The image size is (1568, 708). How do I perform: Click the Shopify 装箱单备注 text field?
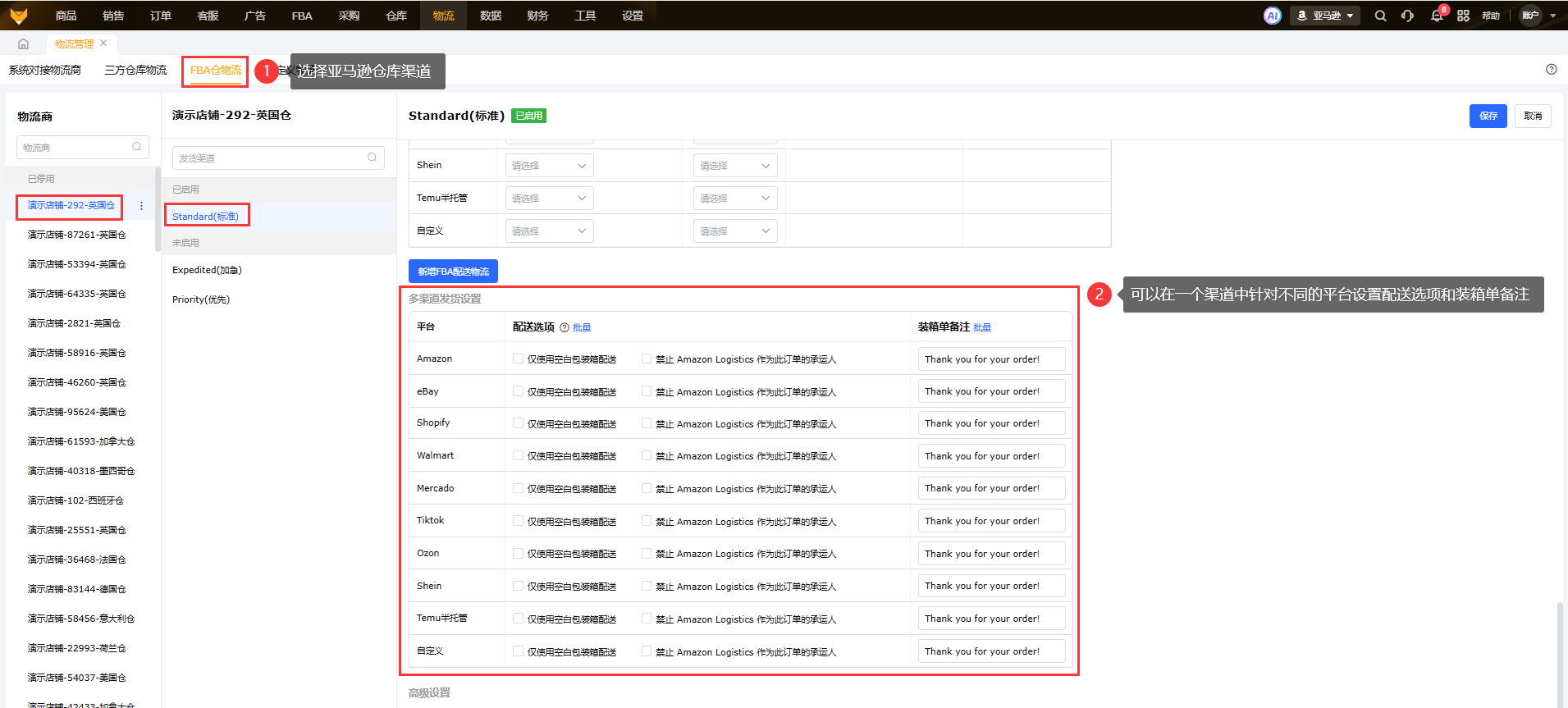coord(991,423)
